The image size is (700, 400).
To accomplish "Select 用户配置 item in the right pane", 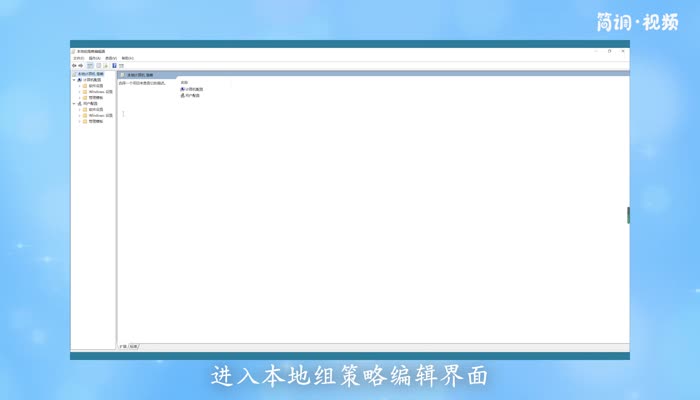I will coord(191,95).
